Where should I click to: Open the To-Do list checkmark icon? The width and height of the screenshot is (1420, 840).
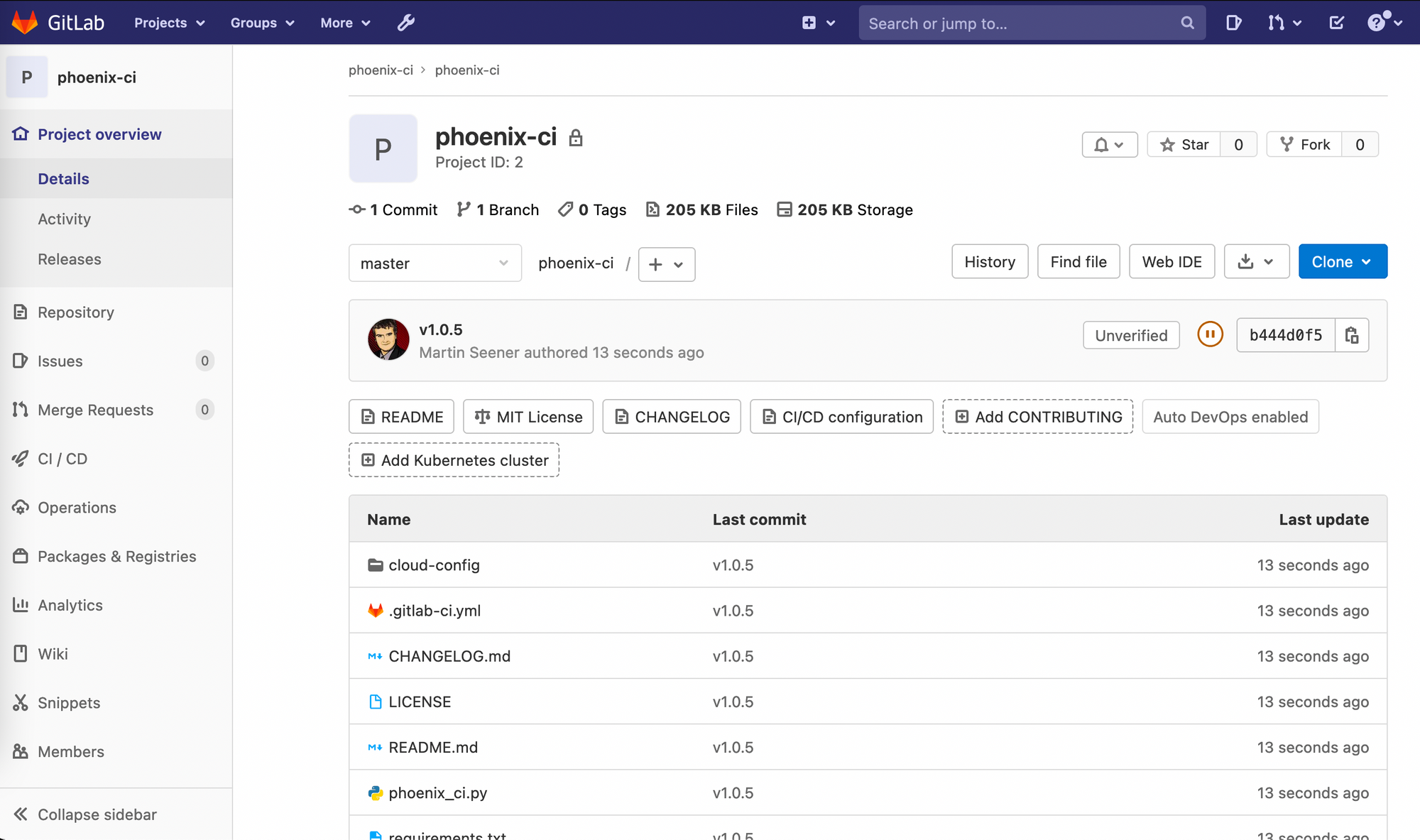1336,23
